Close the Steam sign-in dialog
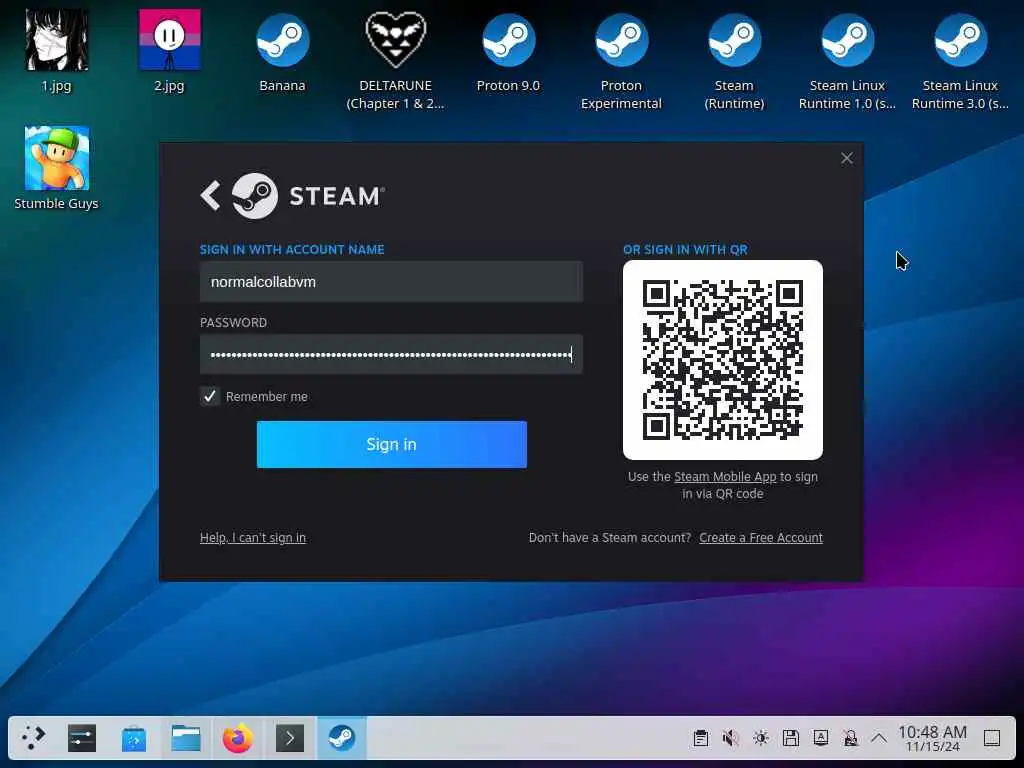This screenshot has width=1024, height=768. tap(846, 158)
